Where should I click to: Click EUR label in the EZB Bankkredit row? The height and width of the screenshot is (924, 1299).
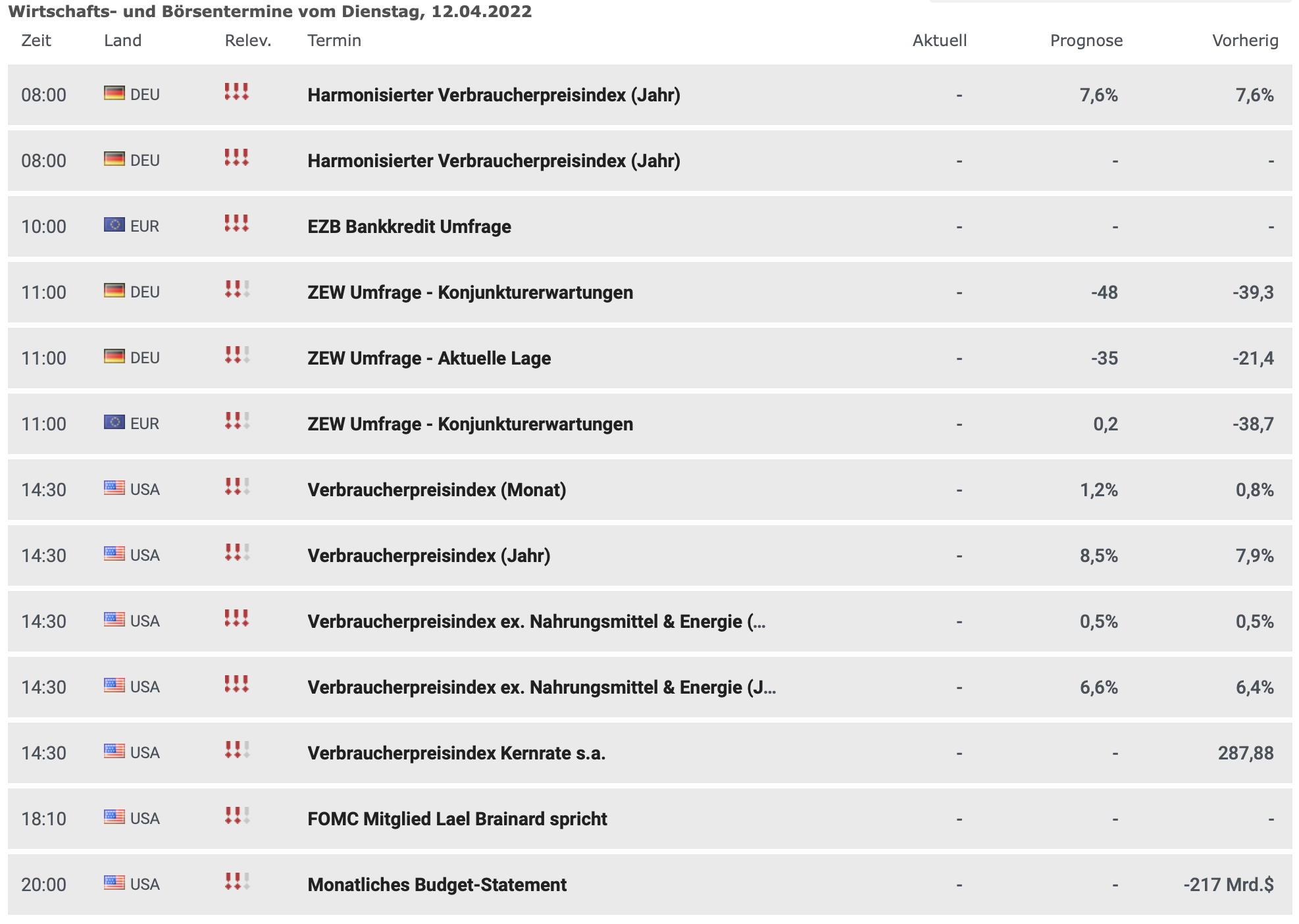coord(145,226)
